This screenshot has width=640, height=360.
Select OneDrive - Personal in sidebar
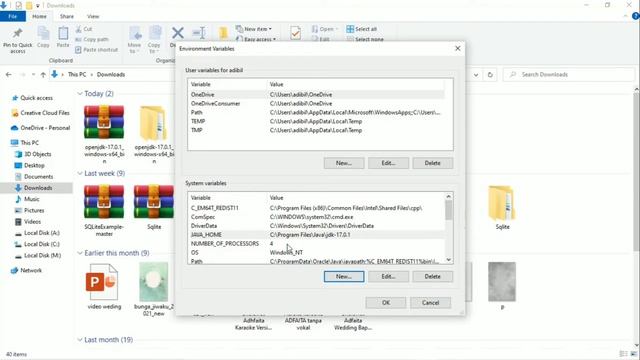coord(45,128)
